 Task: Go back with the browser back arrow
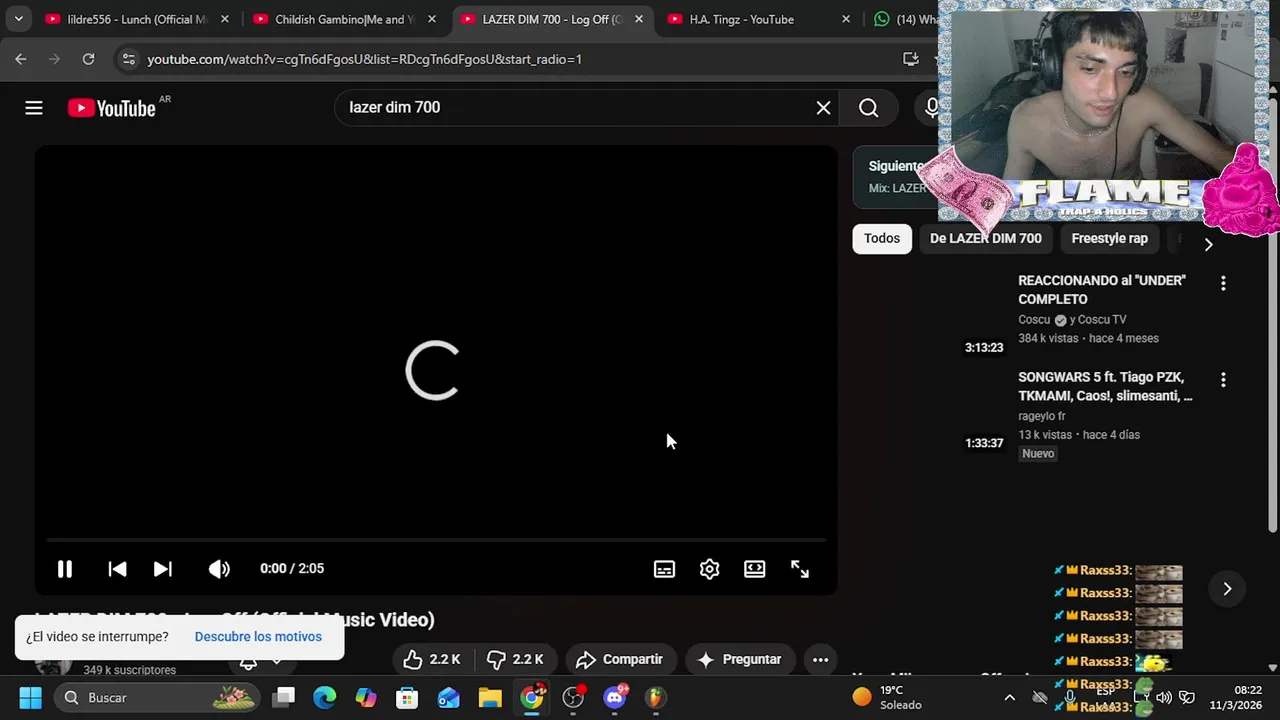click(21, 59)
